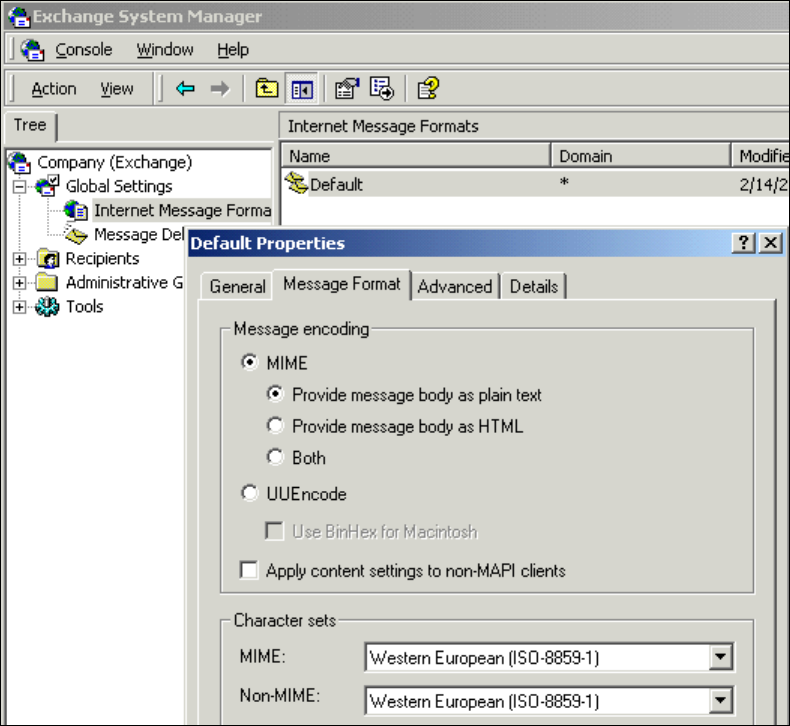790x726 pixels.
Task: Select Provide message body as HTML
Action: pos(275,426)
